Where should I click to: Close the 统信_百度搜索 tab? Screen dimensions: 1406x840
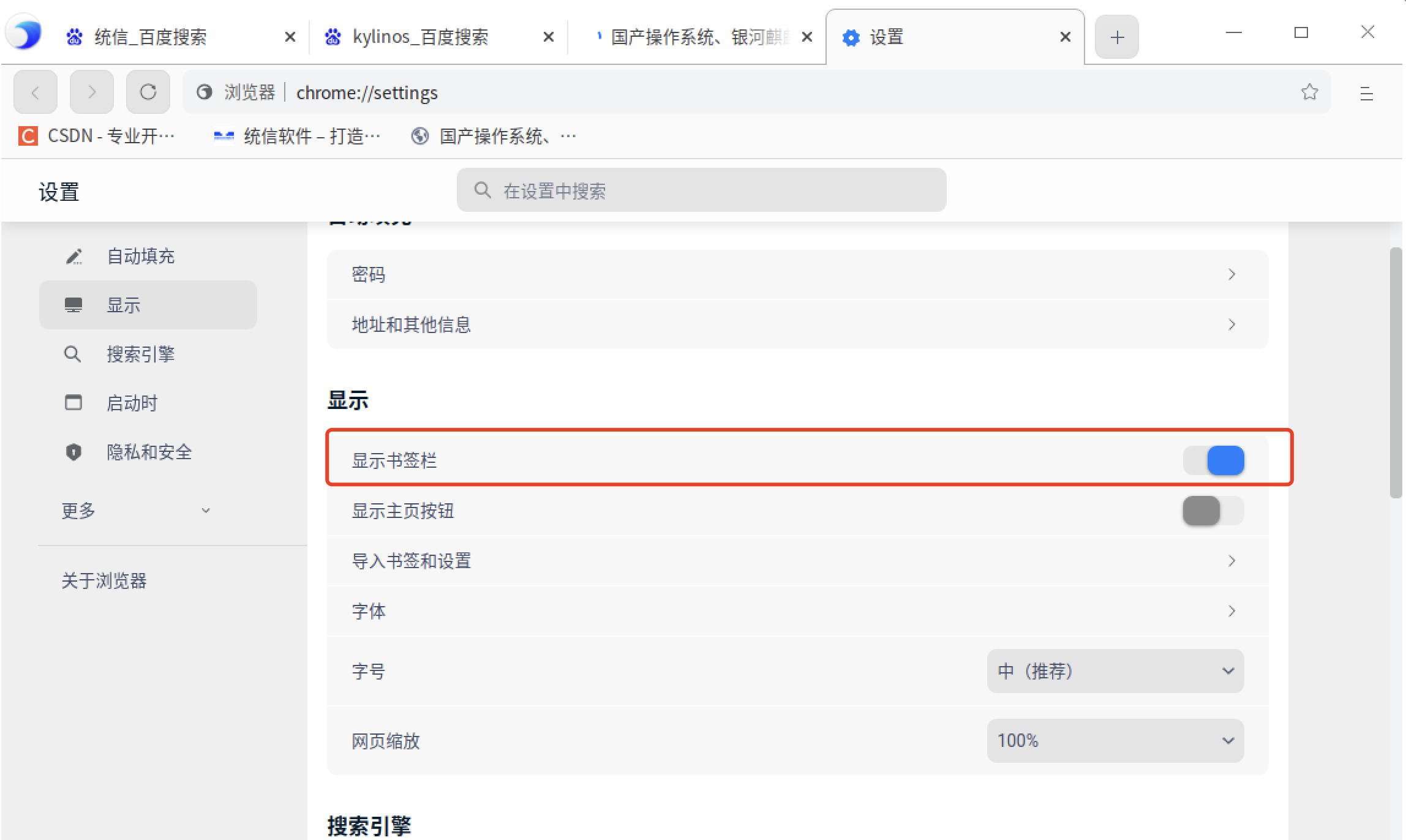290,37
